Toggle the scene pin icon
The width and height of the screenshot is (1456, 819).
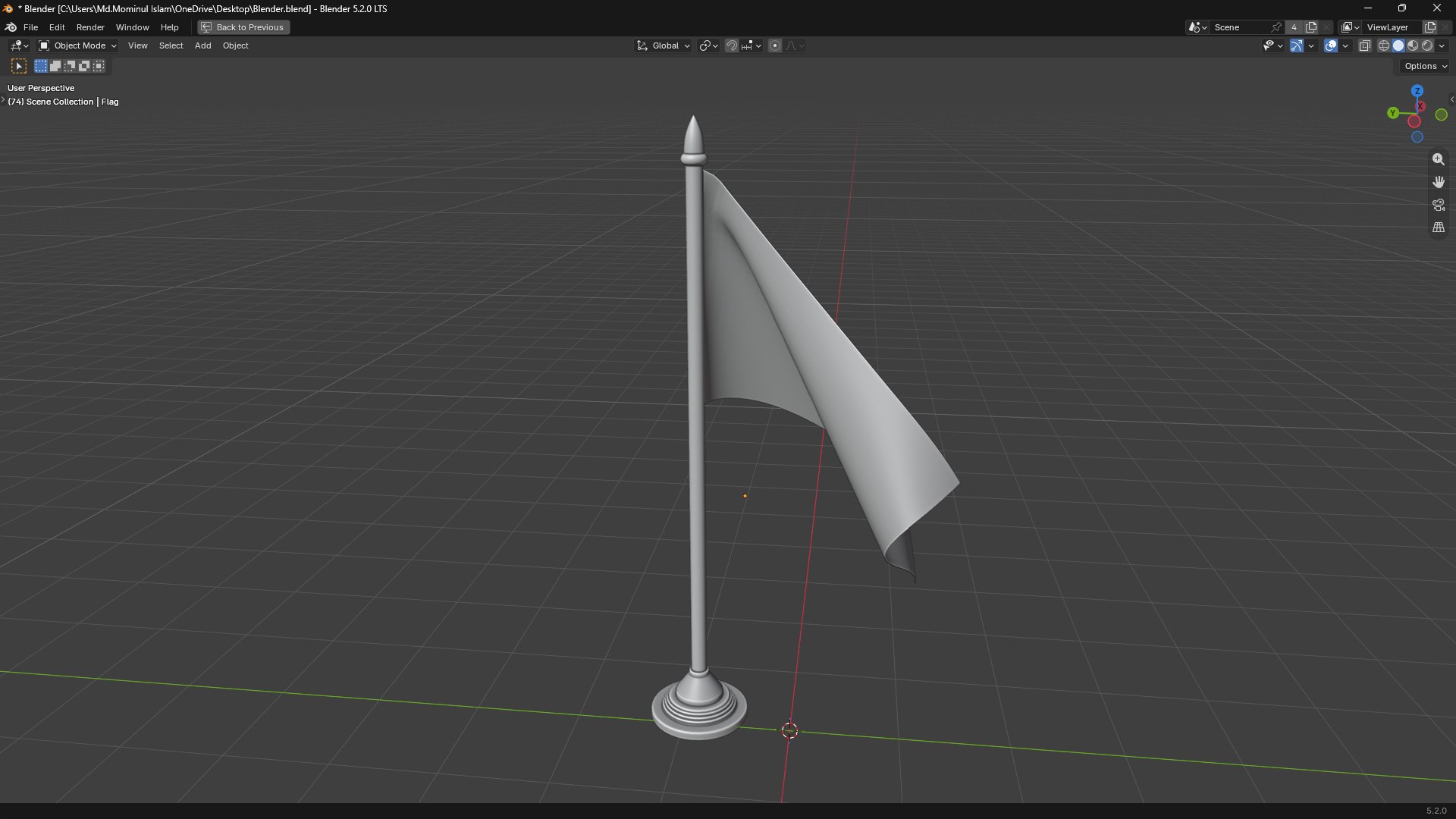pyautogui.click(x=1277, y=27)
